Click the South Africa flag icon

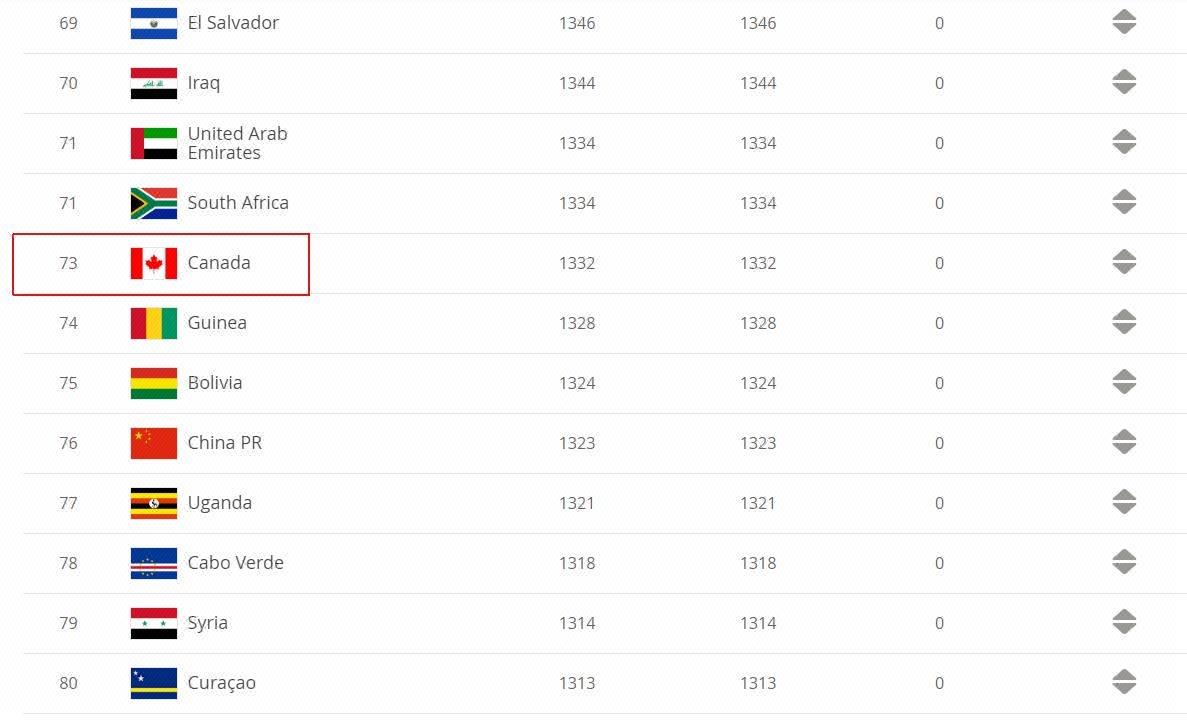153,203
